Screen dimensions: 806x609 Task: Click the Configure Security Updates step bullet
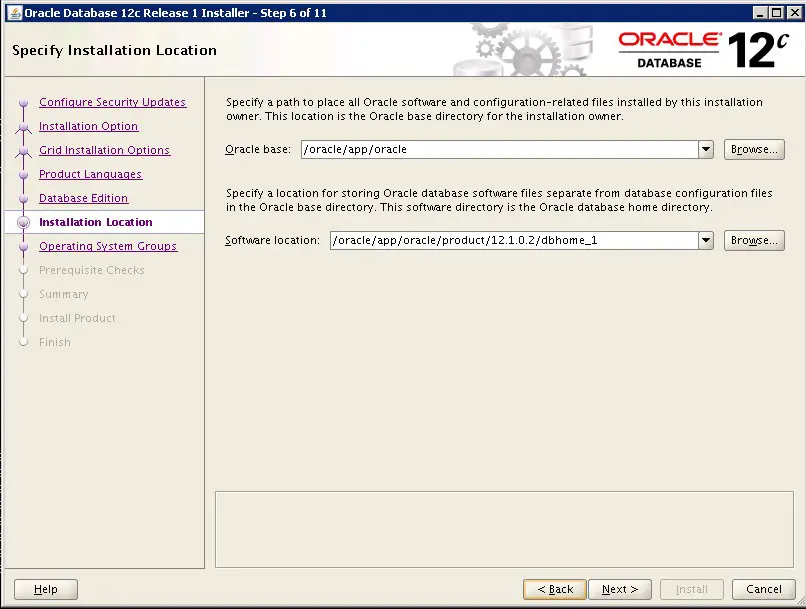pyautogui.click(x=23, y=102)
